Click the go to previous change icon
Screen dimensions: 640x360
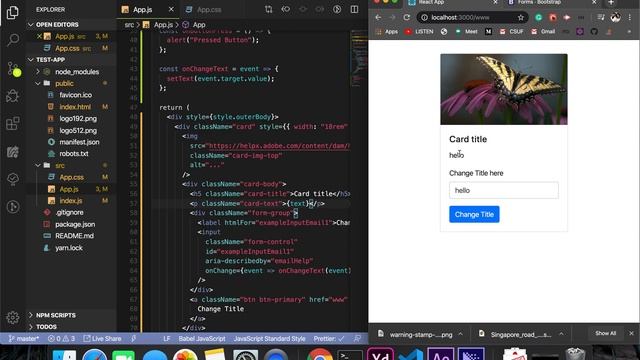pyautogui.click(x=286, y=9)
